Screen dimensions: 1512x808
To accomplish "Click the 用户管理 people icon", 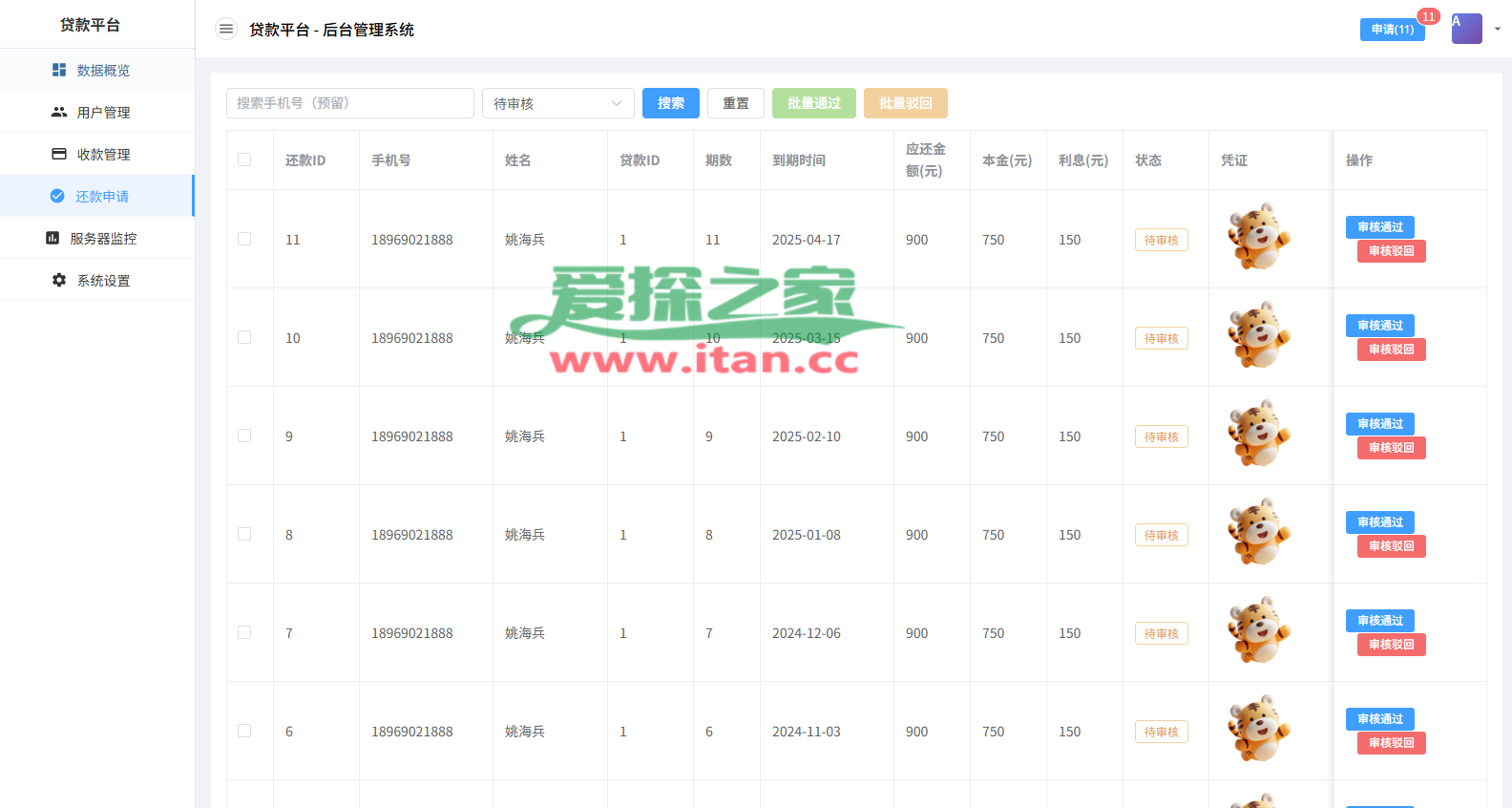I will [59, 112].
